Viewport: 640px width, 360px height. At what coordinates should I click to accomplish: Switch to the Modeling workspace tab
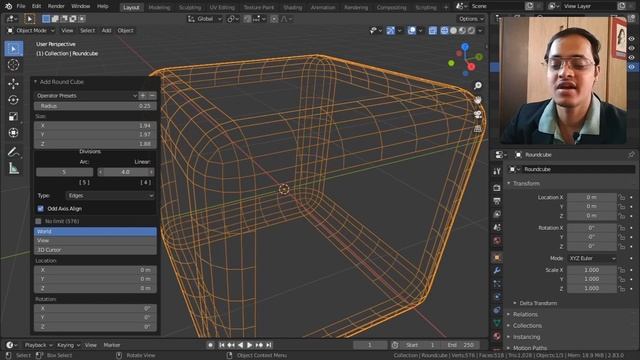tap(159, 7)
